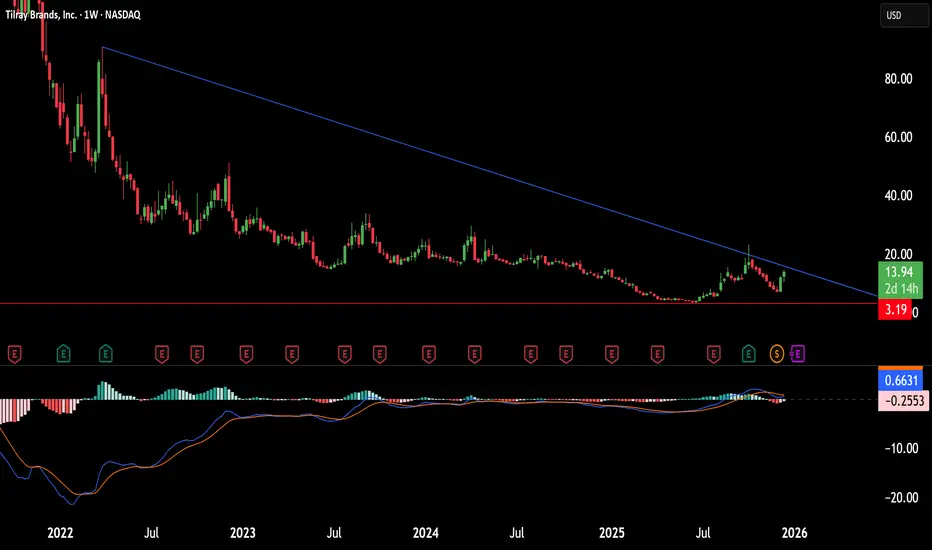The height and width of the screenshot is (550, 932).
Task: Click the first red earnings marker in late 2021
Action: pos(15,354)
